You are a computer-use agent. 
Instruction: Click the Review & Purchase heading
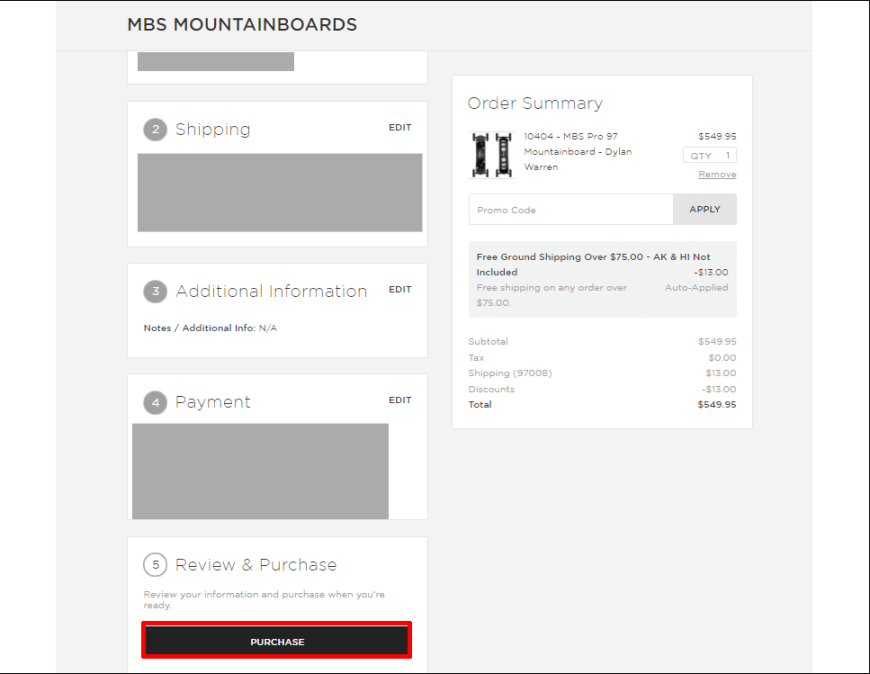point(256,565)
